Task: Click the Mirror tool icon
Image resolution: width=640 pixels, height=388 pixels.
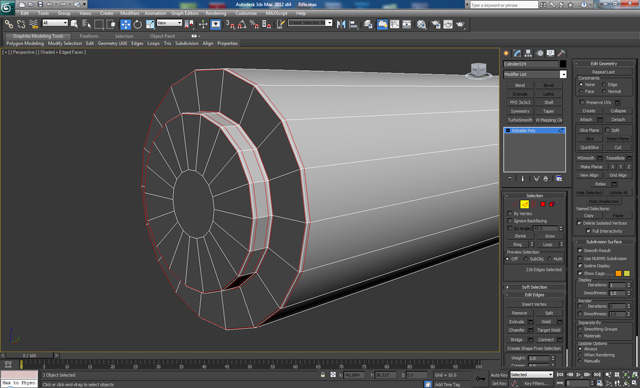Action: (x=341, y=24)
